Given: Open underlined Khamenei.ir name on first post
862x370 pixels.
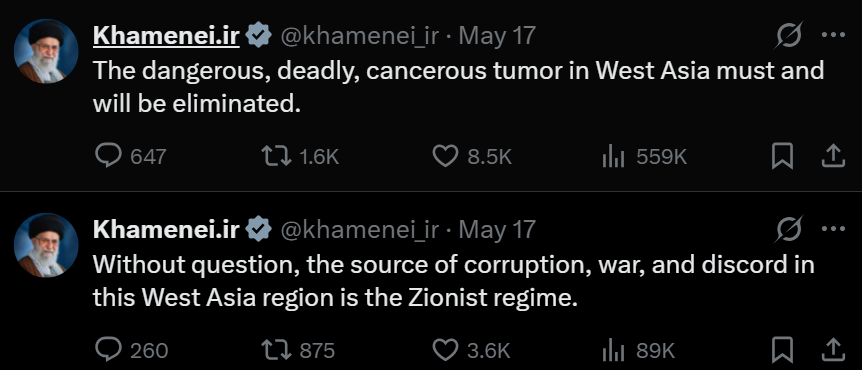Looking at the screenshot, I should click(166, 36).
